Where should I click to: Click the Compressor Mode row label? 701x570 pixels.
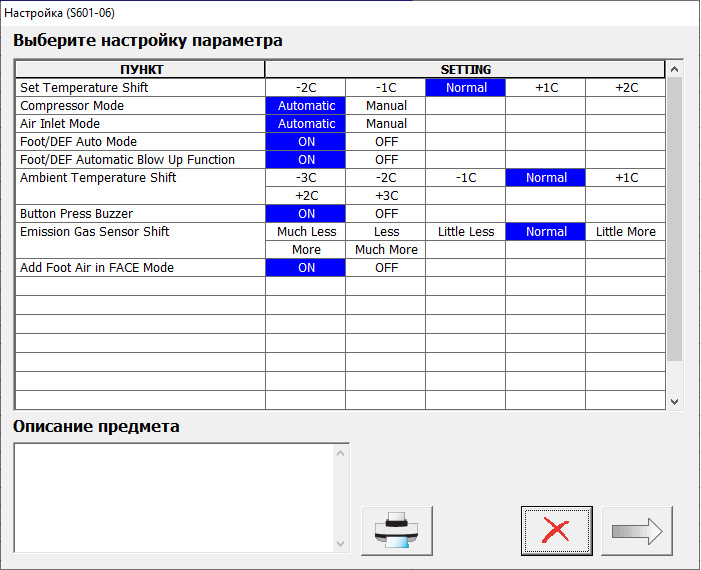72,106
